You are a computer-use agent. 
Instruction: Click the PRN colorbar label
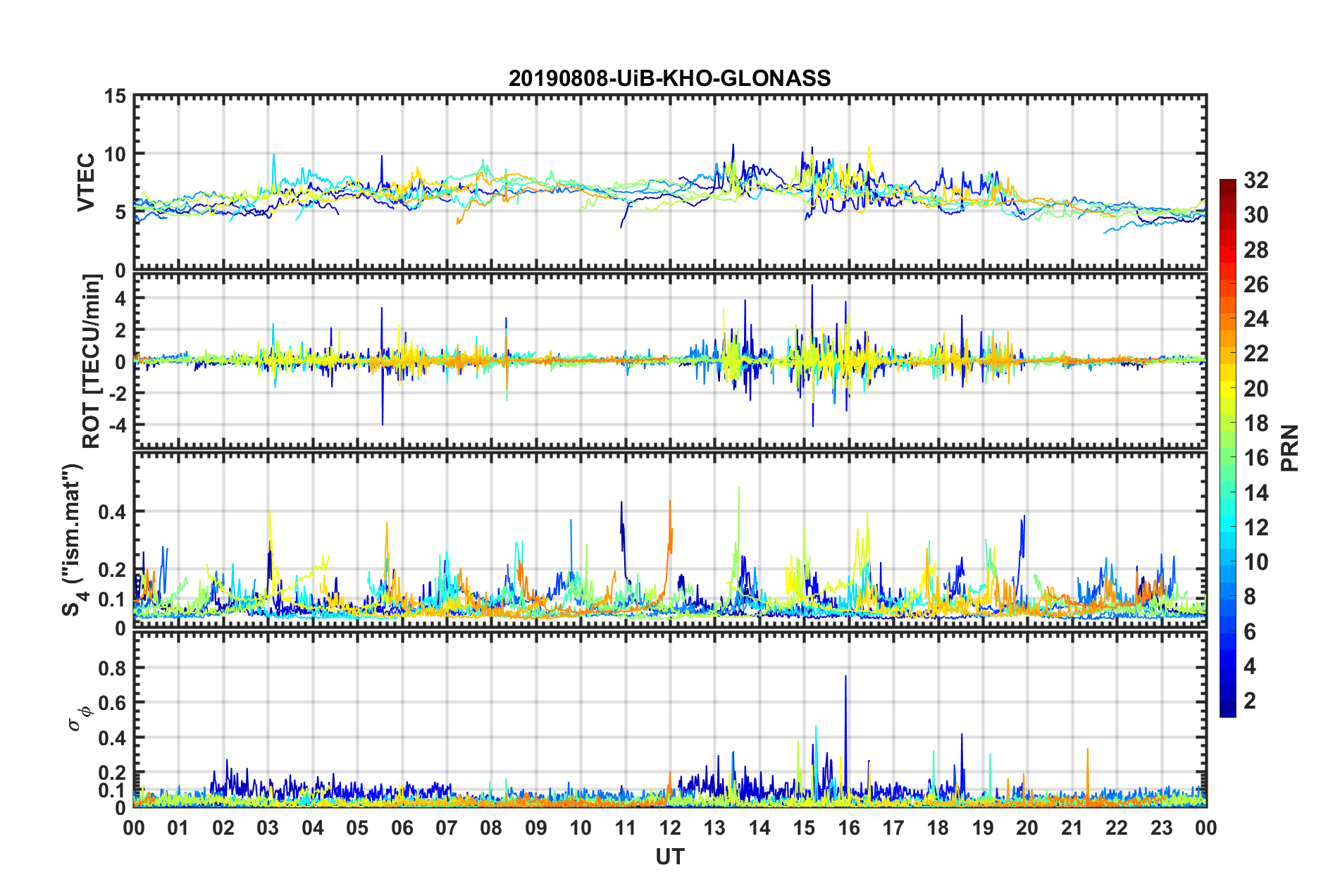coord(1290,448)
